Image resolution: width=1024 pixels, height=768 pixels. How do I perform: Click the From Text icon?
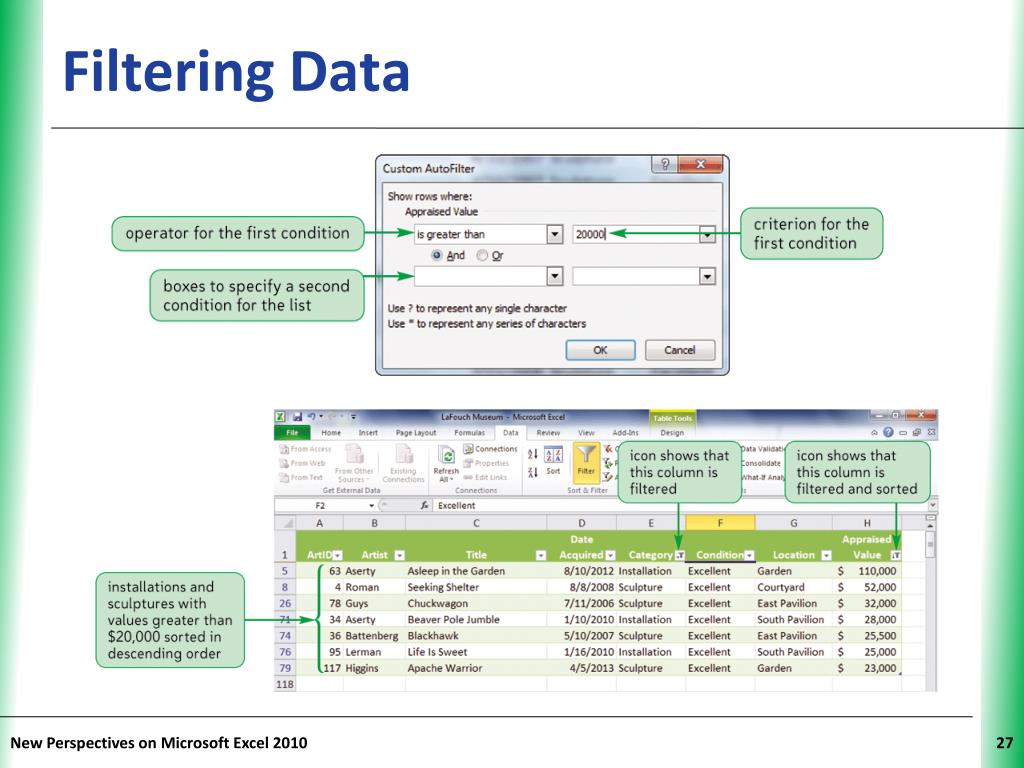(284, 477)
